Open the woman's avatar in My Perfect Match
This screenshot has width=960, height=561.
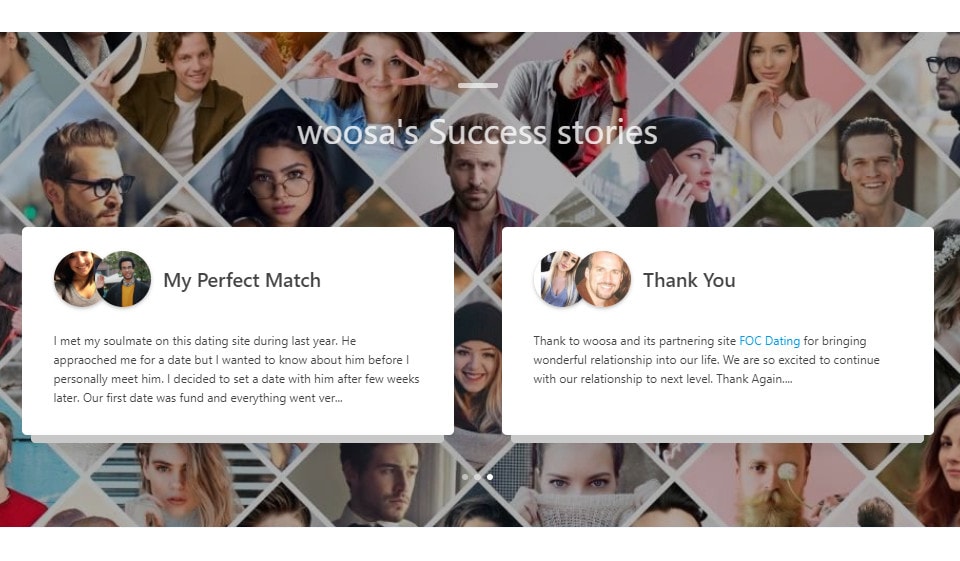pyautogui.click(x=76, y=279)
